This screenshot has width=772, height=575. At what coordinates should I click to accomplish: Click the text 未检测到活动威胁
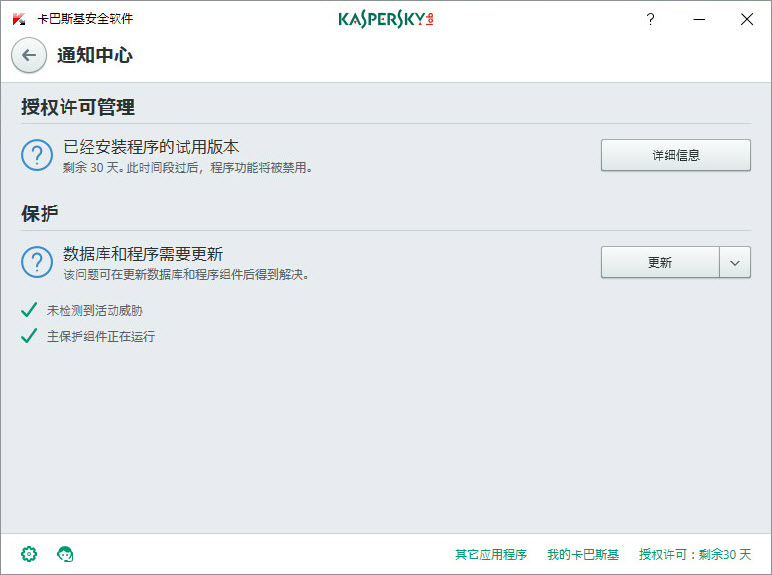(x=95, y=310)
